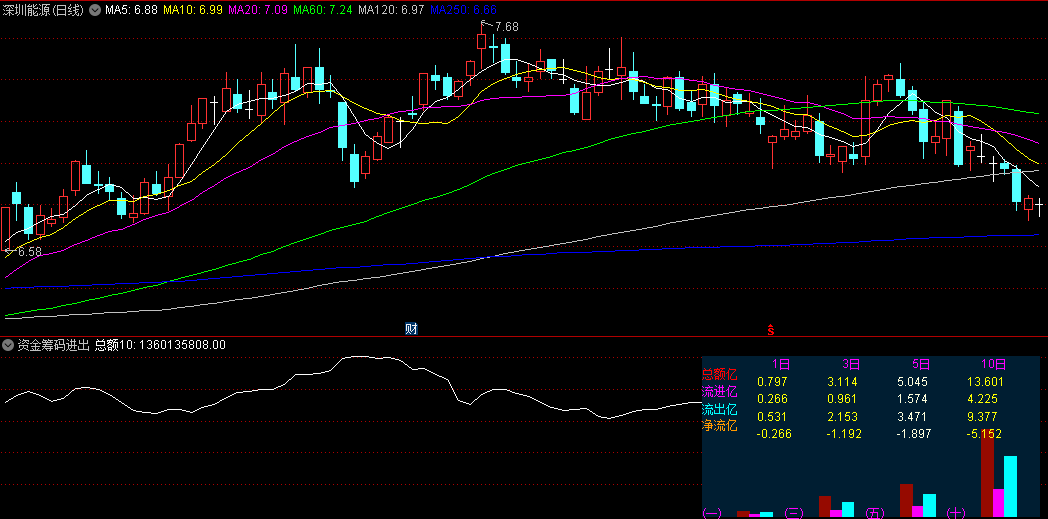Click the 总额10 value in indicator title
This screenshot has height=519, width=1048.
pos(160,345)
